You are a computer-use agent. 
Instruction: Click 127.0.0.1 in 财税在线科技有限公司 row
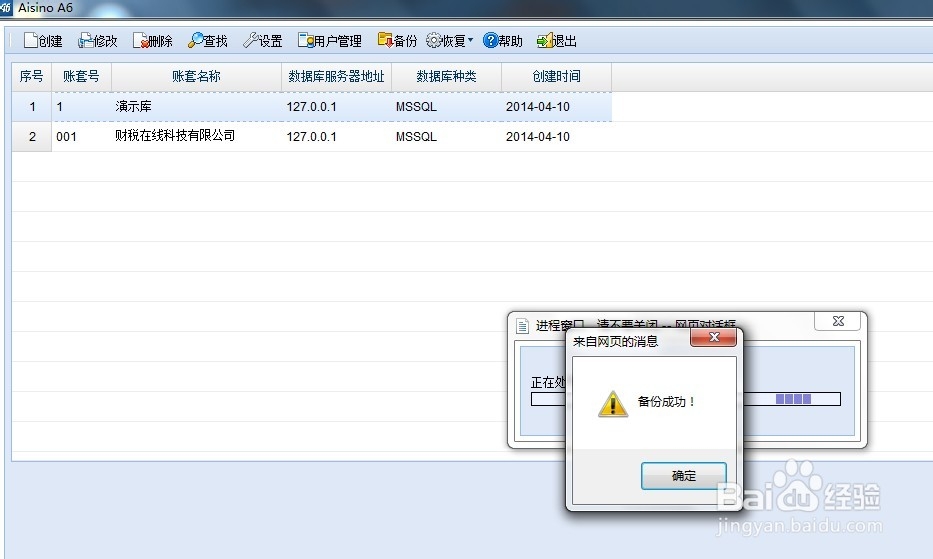click(x=311, y=137)
